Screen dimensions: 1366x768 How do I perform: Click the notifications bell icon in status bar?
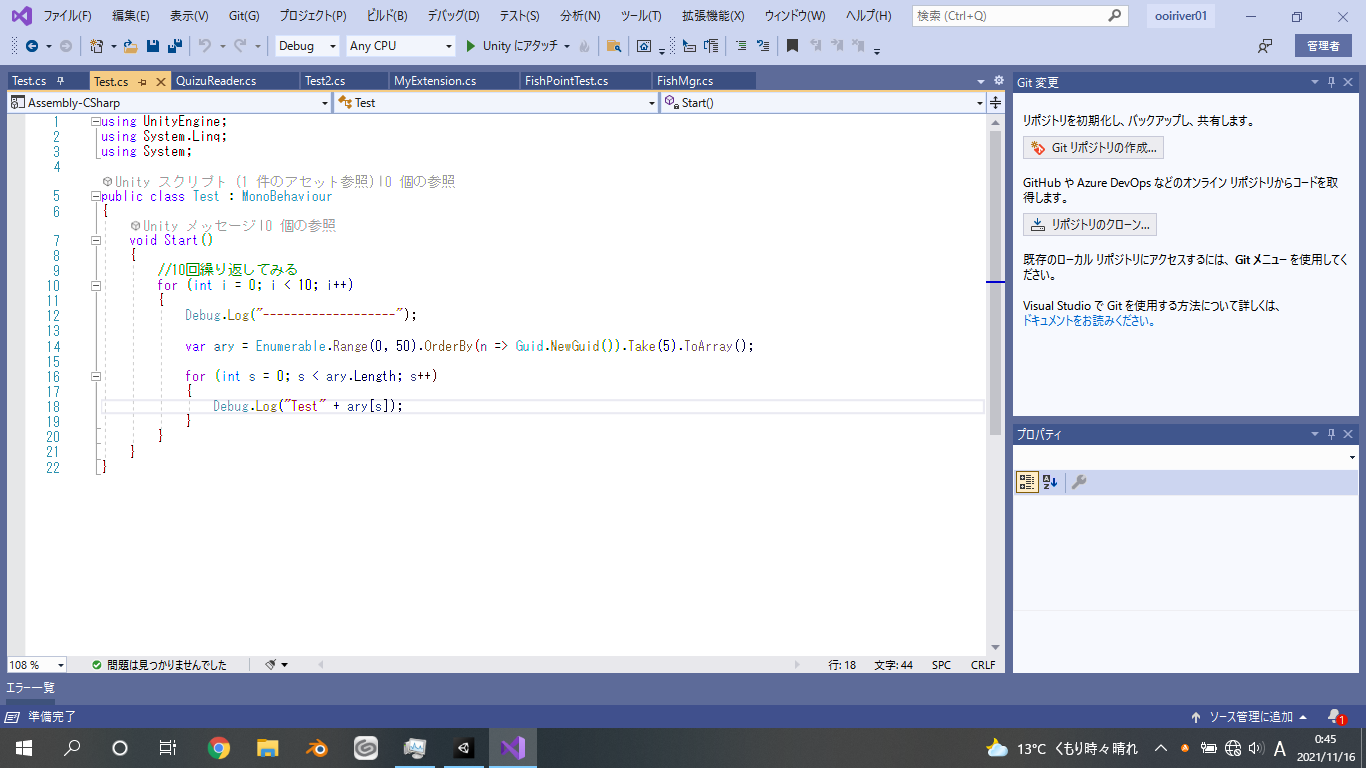tap(1335, 717)
